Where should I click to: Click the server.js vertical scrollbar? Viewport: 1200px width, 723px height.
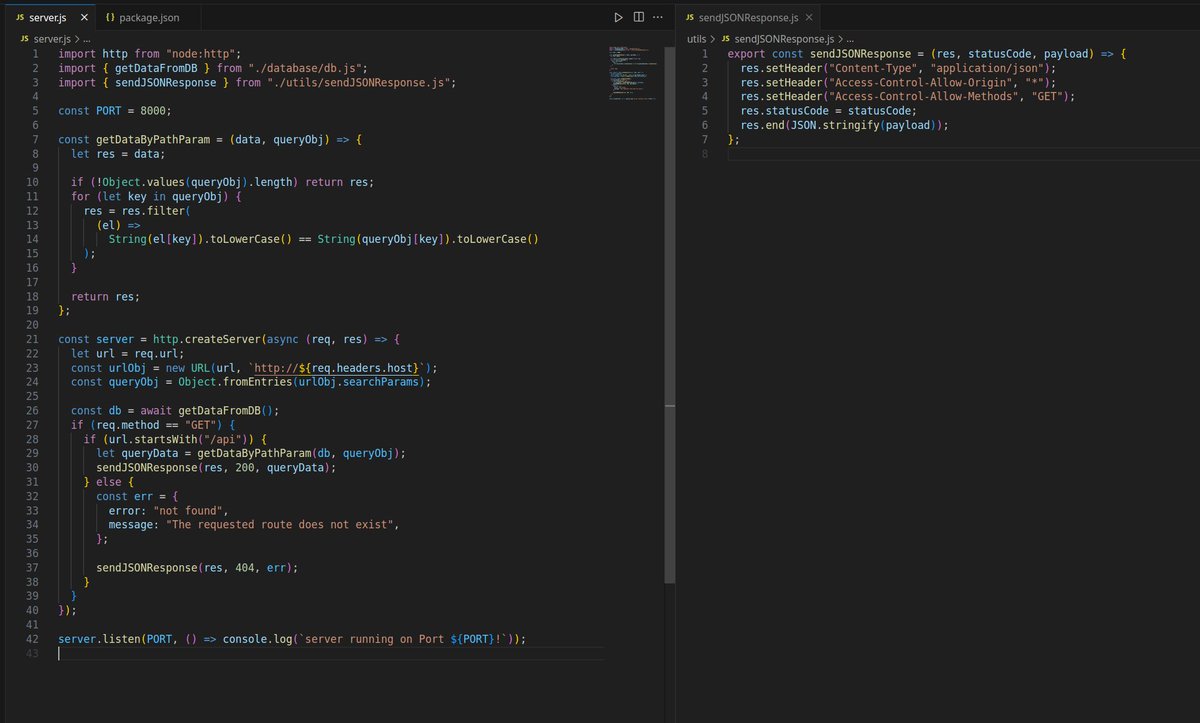(x=668, y=315)
